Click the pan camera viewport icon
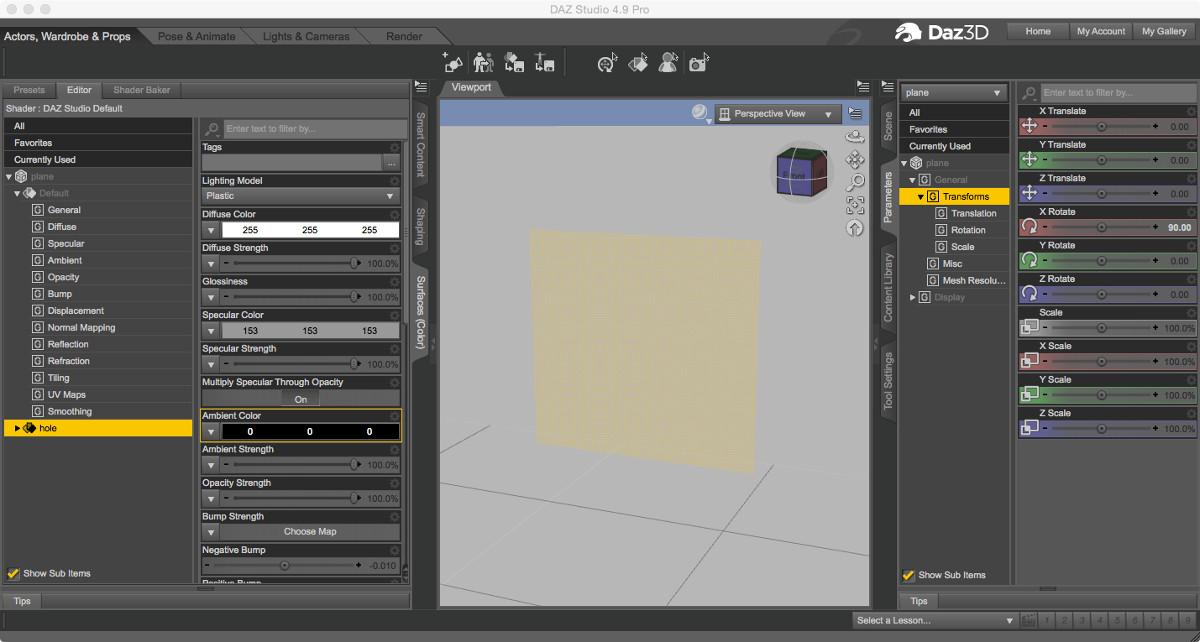Viewport: 1200px width, 642px height. pyautogui.click(x=855, y=160)
